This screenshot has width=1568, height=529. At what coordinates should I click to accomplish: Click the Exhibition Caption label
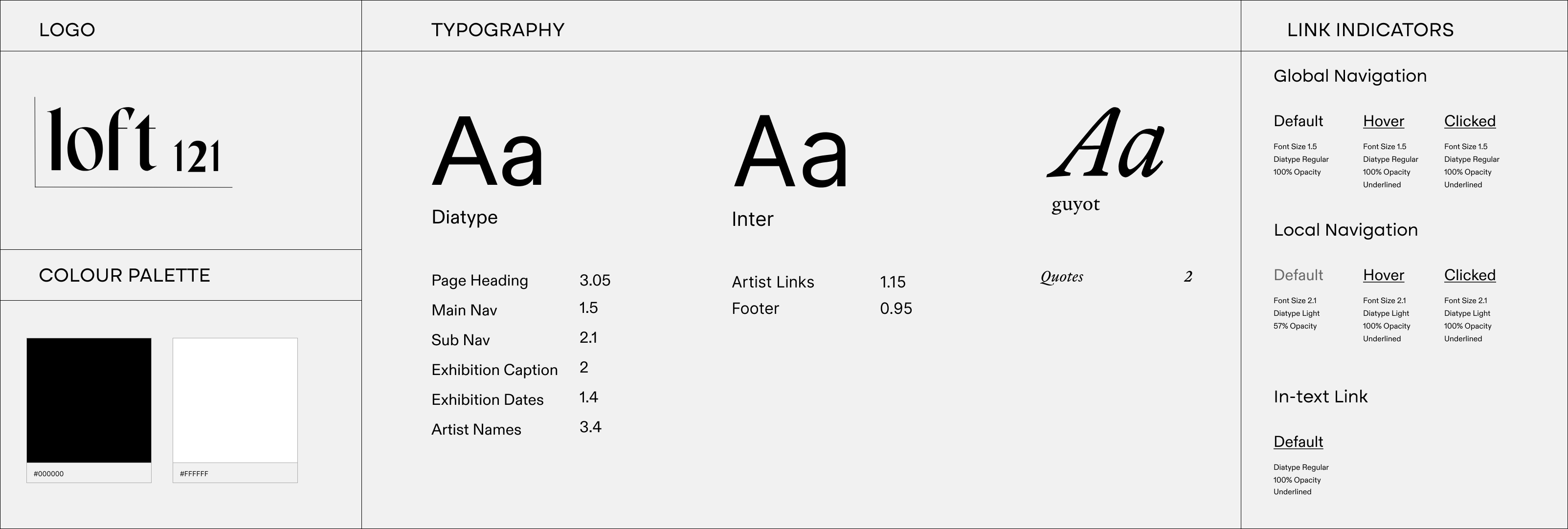pos(494,370)
